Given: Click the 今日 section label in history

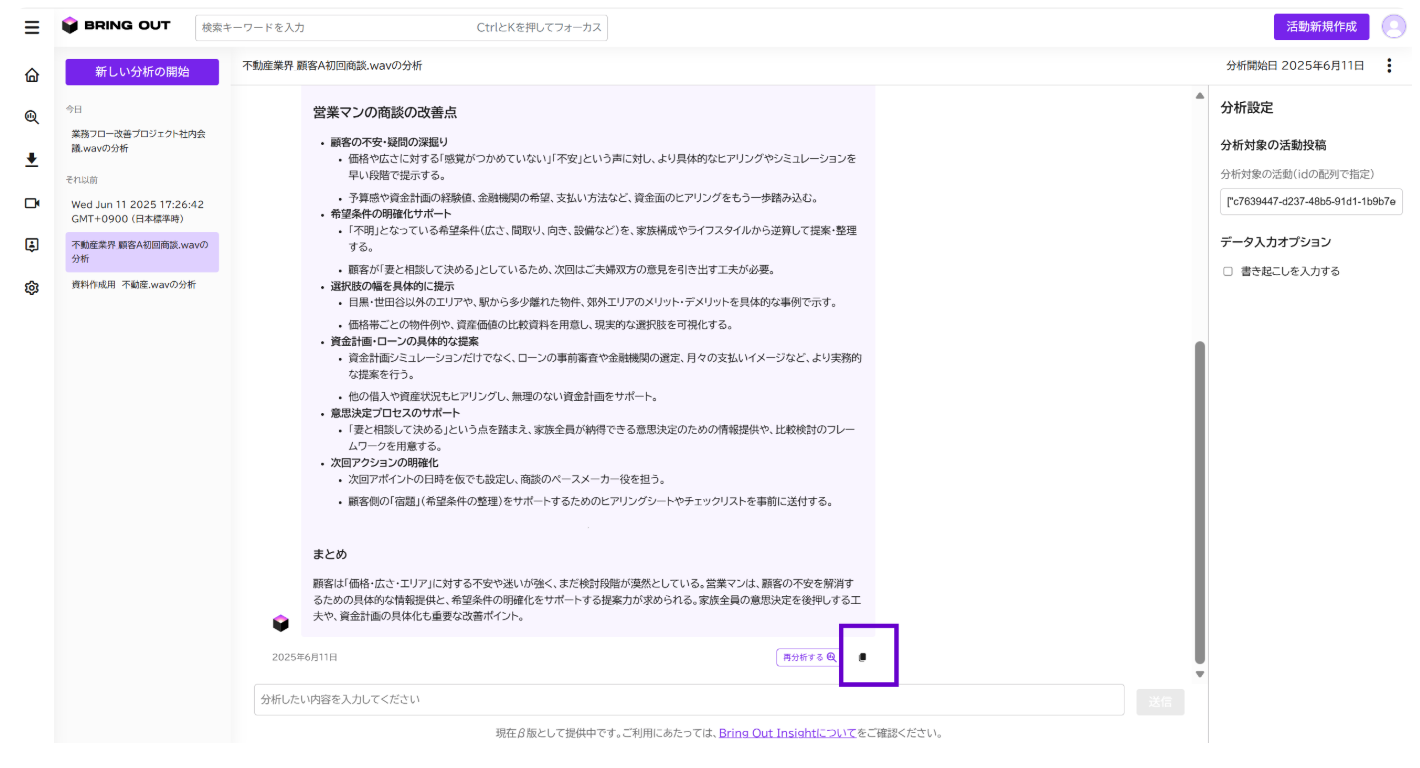Looking at the screenshot, I should coord(74,108).
